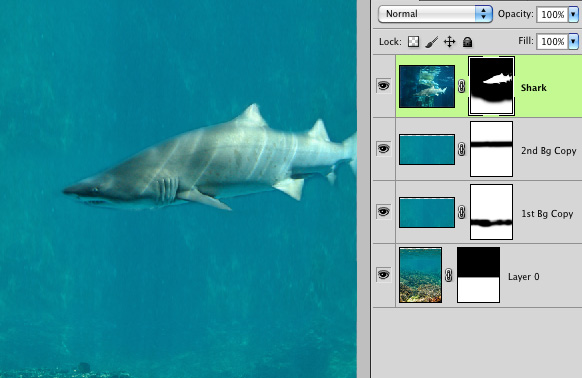Open the Fill slider arrow
582x378 pixels.
573,41
